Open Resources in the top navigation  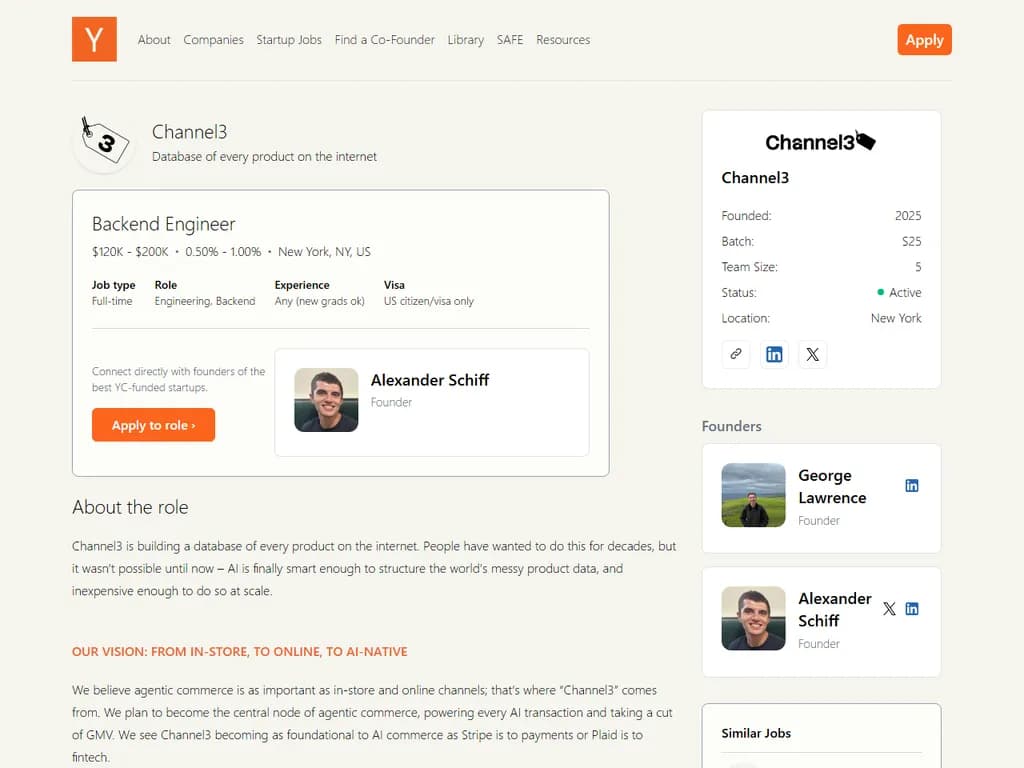pyautogui.click(x=563, y=40)
